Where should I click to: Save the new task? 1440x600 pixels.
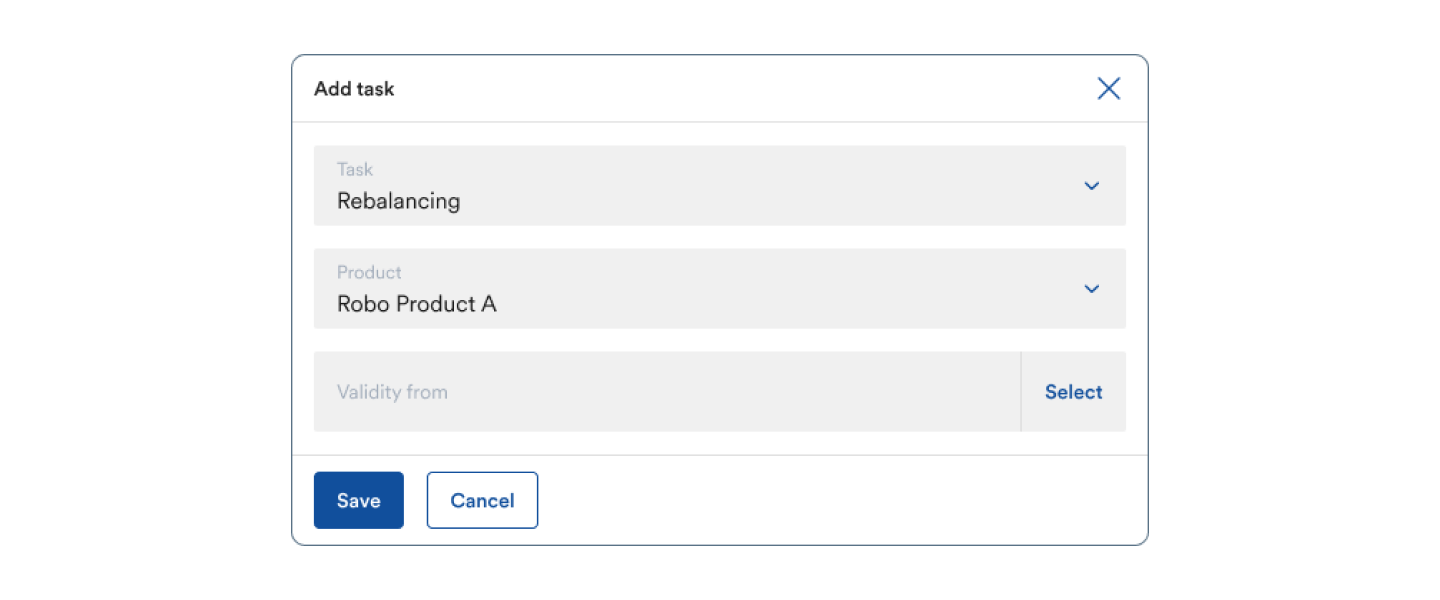click(359, 500)
